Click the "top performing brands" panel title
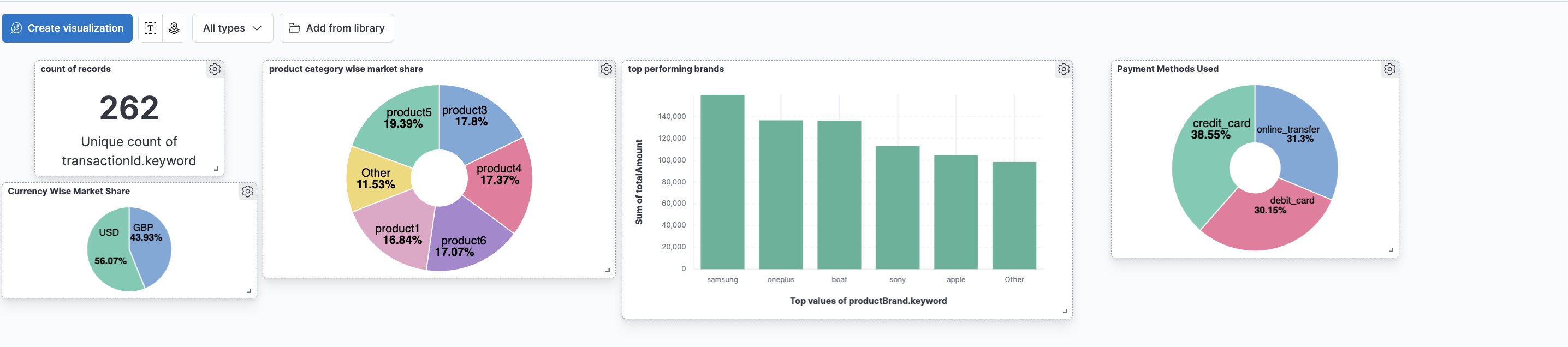This screenshot has height=347, width=1568. pyautogui.click(x=676, y=69)
